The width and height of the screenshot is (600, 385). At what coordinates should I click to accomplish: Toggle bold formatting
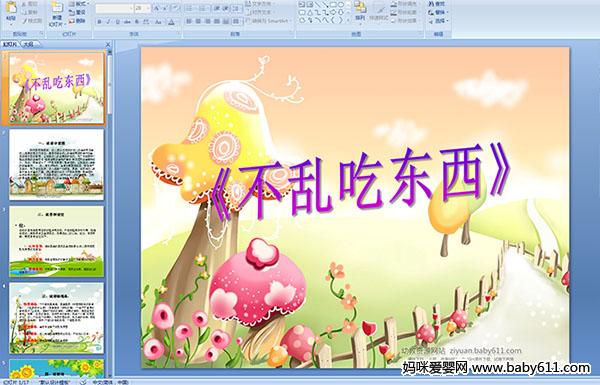pyautogui.click(x=99, y=22)
